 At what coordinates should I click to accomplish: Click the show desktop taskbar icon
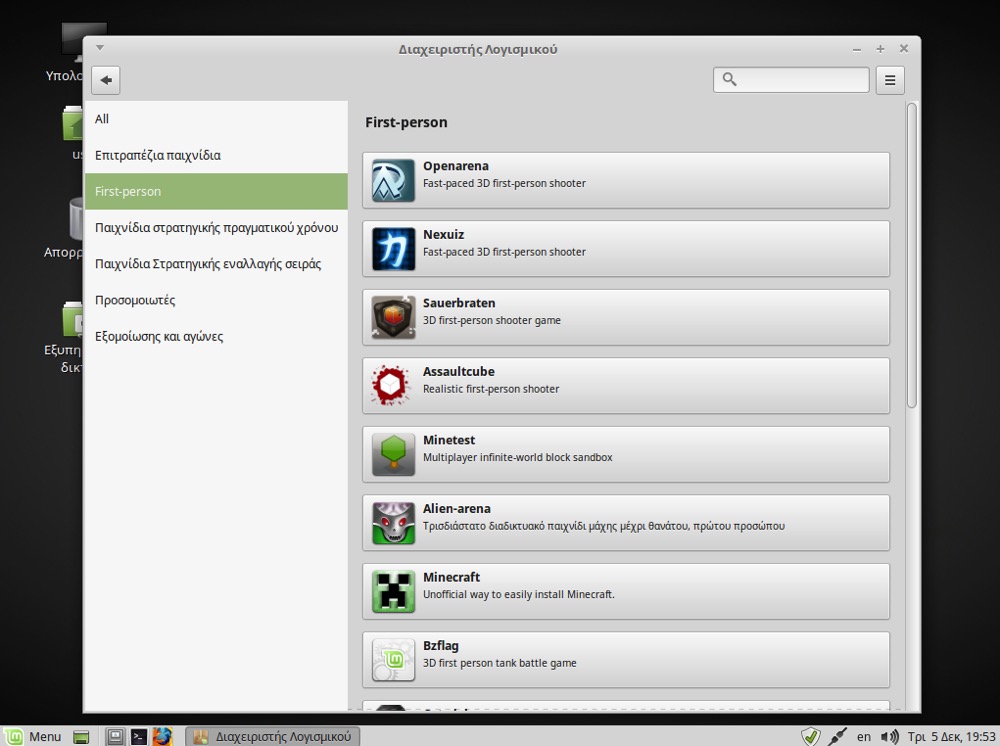pos(81,737)
